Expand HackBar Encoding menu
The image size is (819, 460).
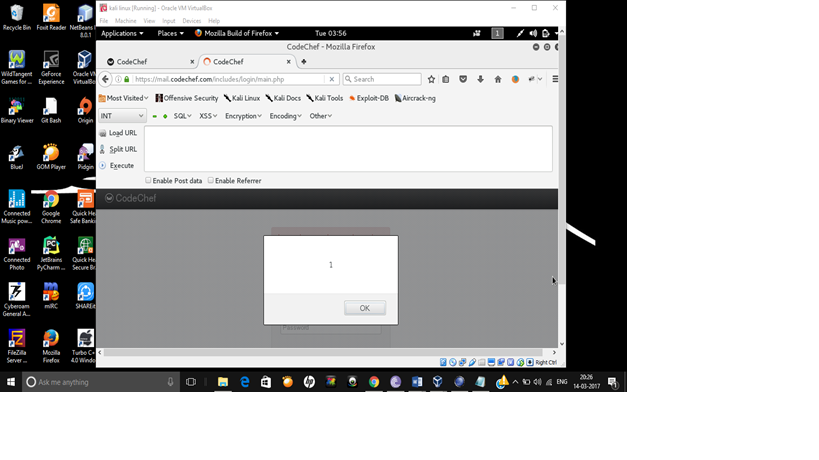(x=285, y=116)
